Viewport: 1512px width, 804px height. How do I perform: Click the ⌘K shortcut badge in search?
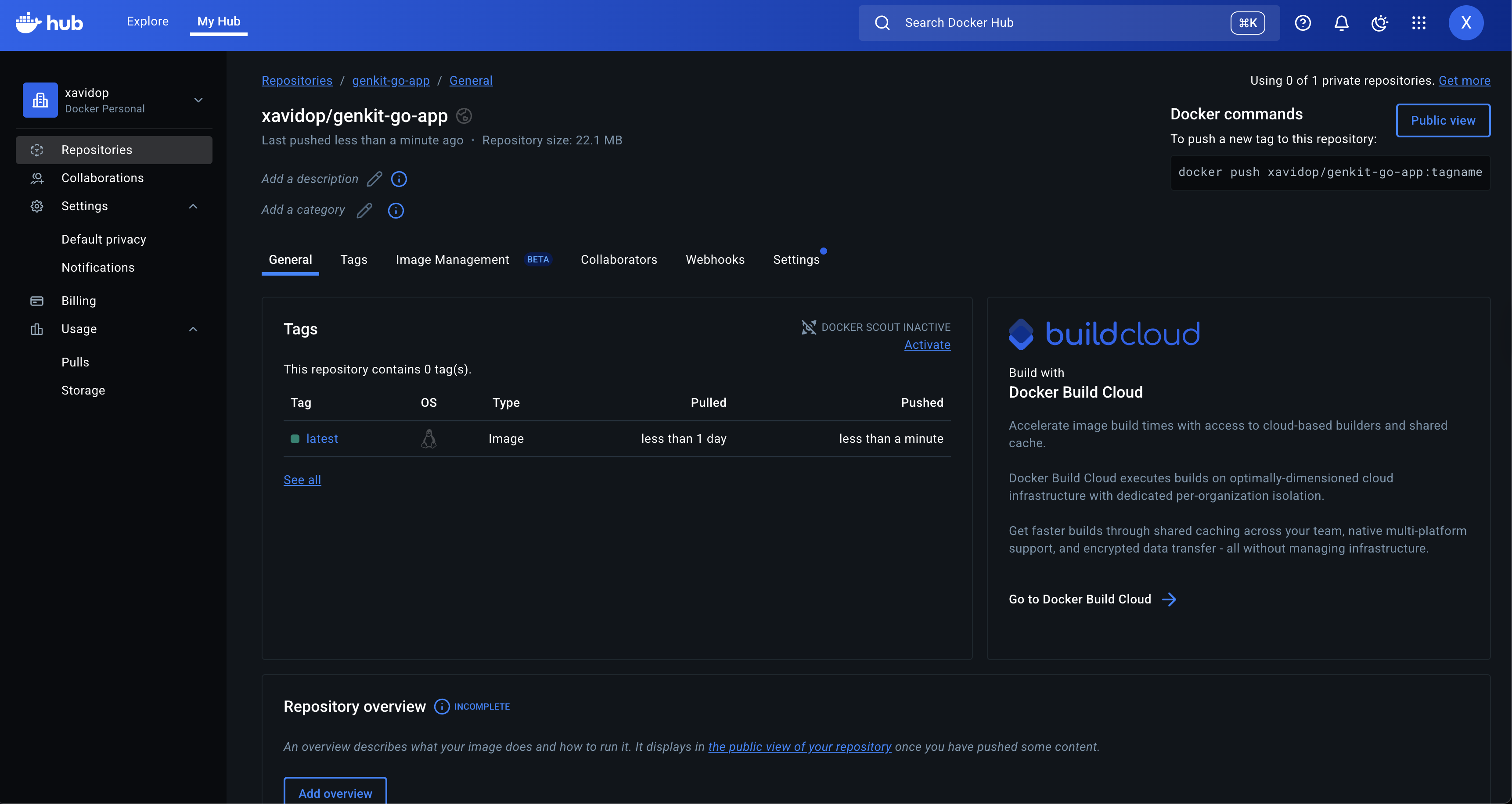tap(1248, 23)
